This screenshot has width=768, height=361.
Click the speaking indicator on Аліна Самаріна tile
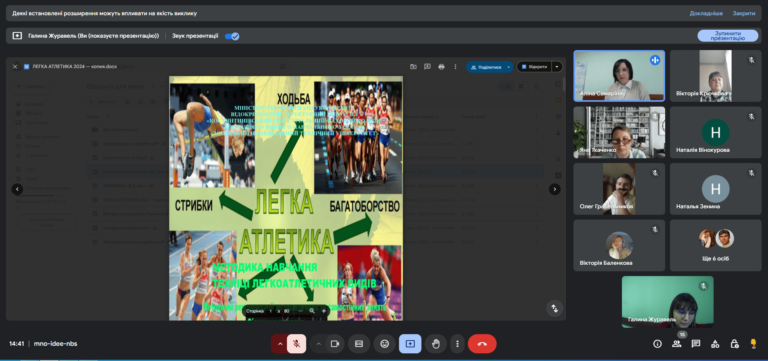click(655, 60)
